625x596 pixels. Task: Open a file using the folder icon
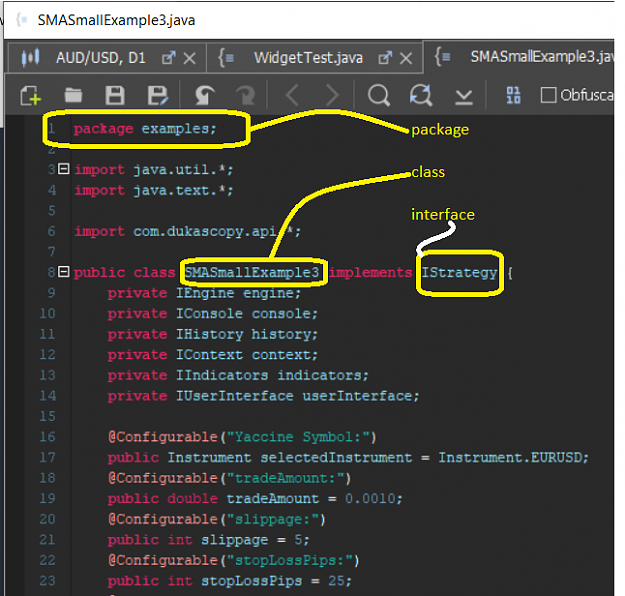coord(73,96)
